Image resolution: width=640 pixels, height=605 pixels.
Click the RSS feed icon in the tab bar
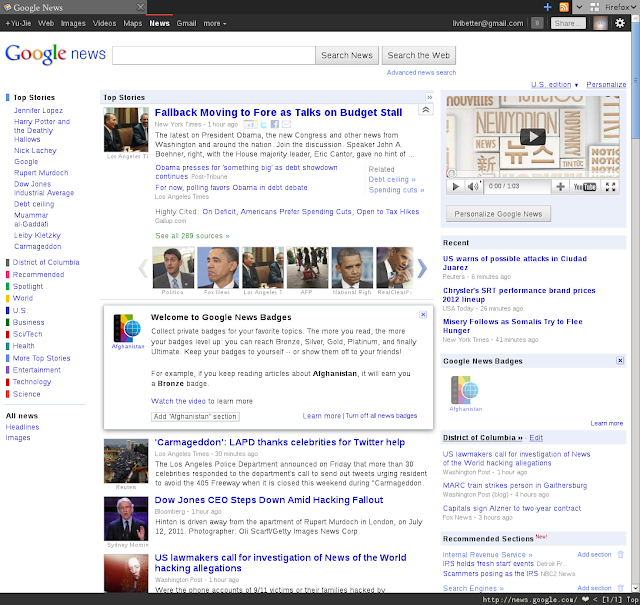tap(564, 7)
